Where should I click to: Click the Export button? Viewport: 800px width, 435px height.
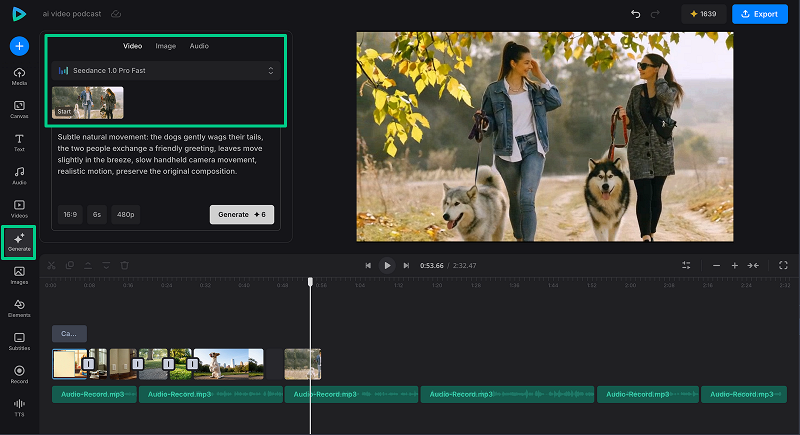tap(760, 14)
